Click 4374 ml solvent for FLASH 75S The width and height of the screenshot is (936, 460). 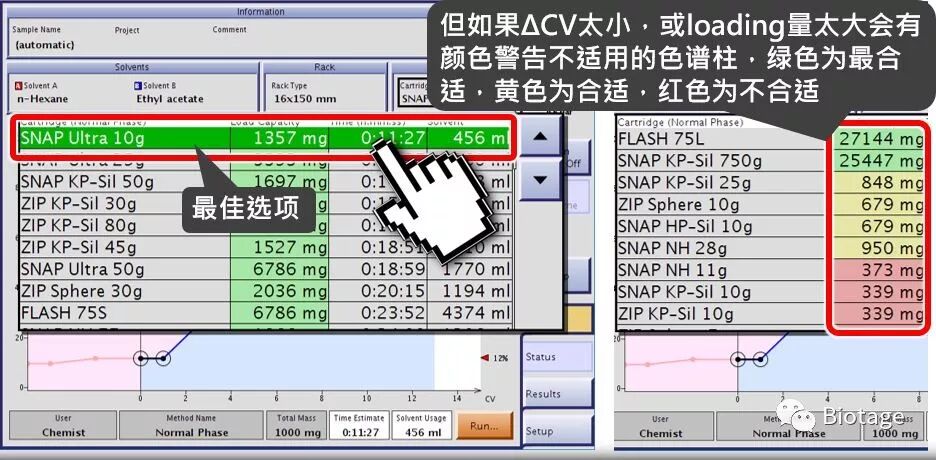click(x=469, y=313)
